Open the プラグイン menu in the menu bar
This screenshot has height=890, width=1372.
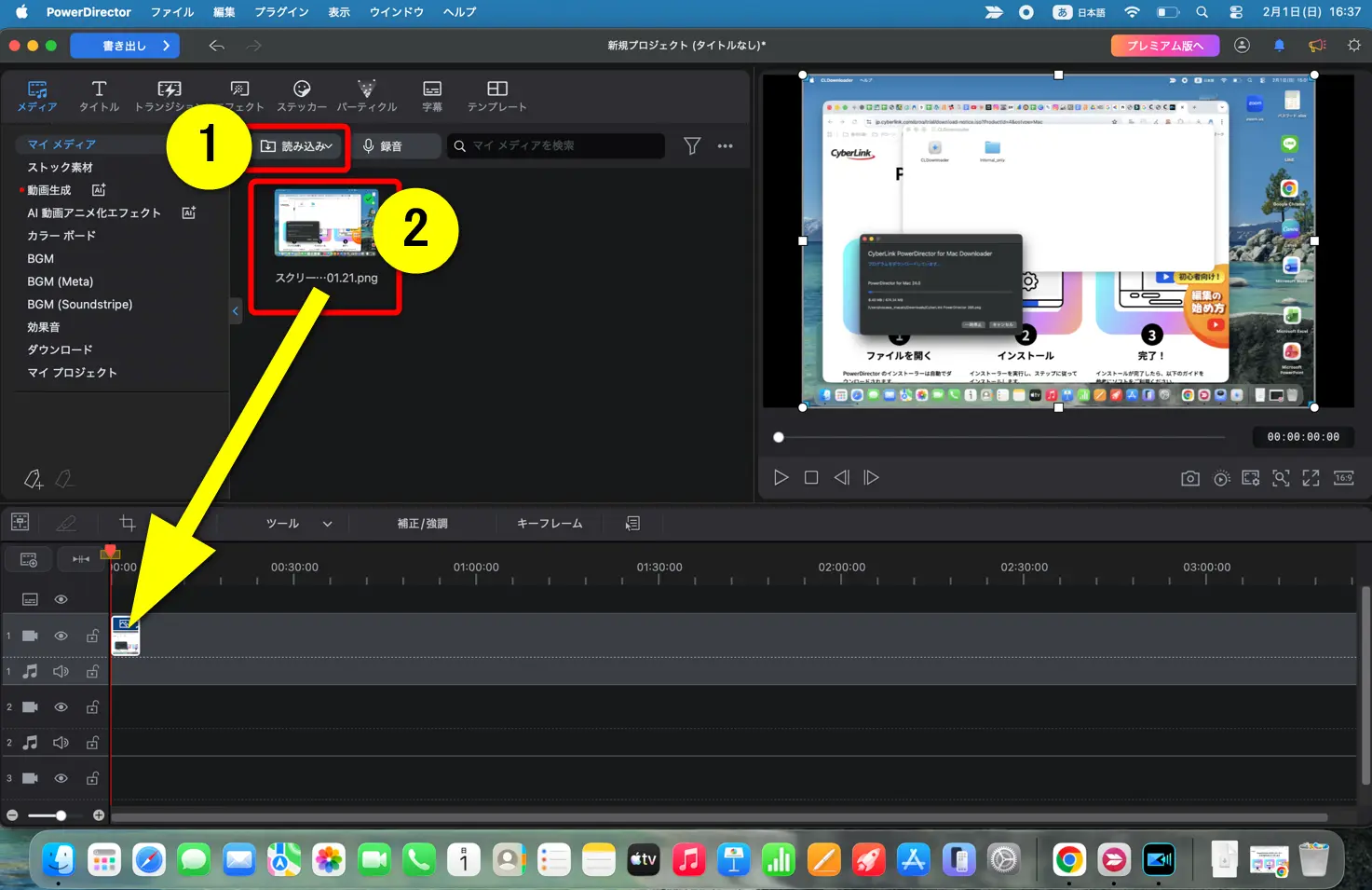click(280, 12)
